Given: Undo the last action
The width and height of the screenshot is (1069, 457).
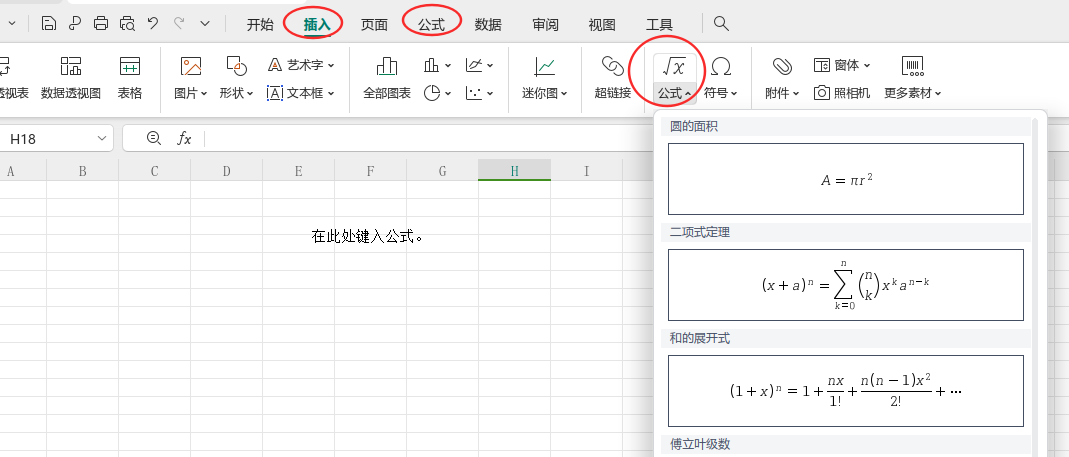Looking at the screenshot, I should (x=153, y=23).
